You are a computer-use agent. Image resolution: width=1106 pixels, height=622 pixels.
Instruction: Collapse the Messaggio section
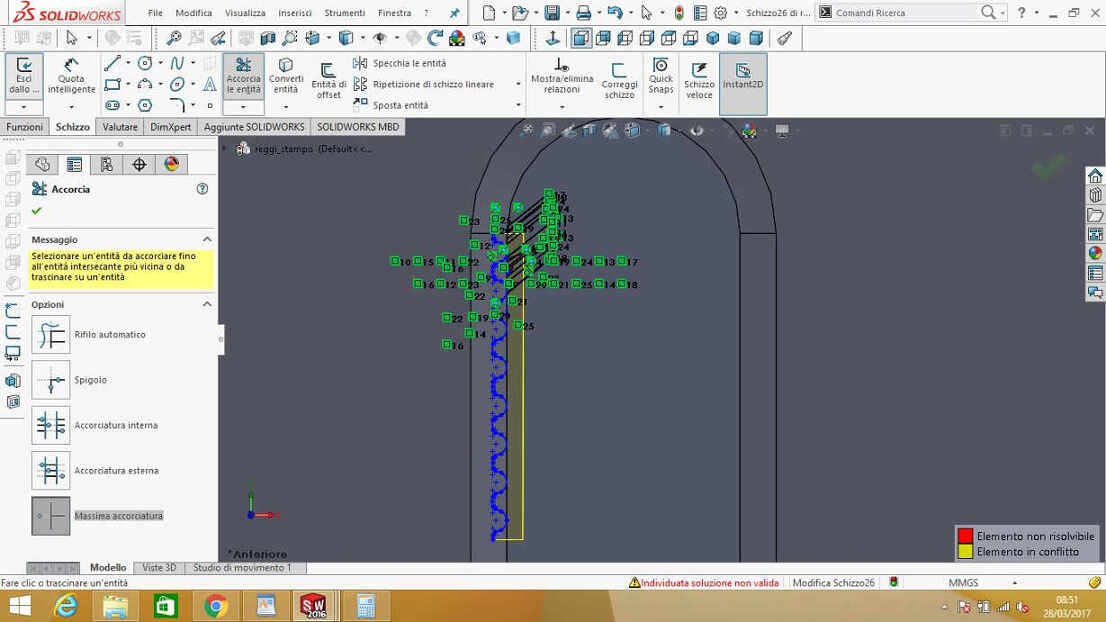click(x=207, y=240)
